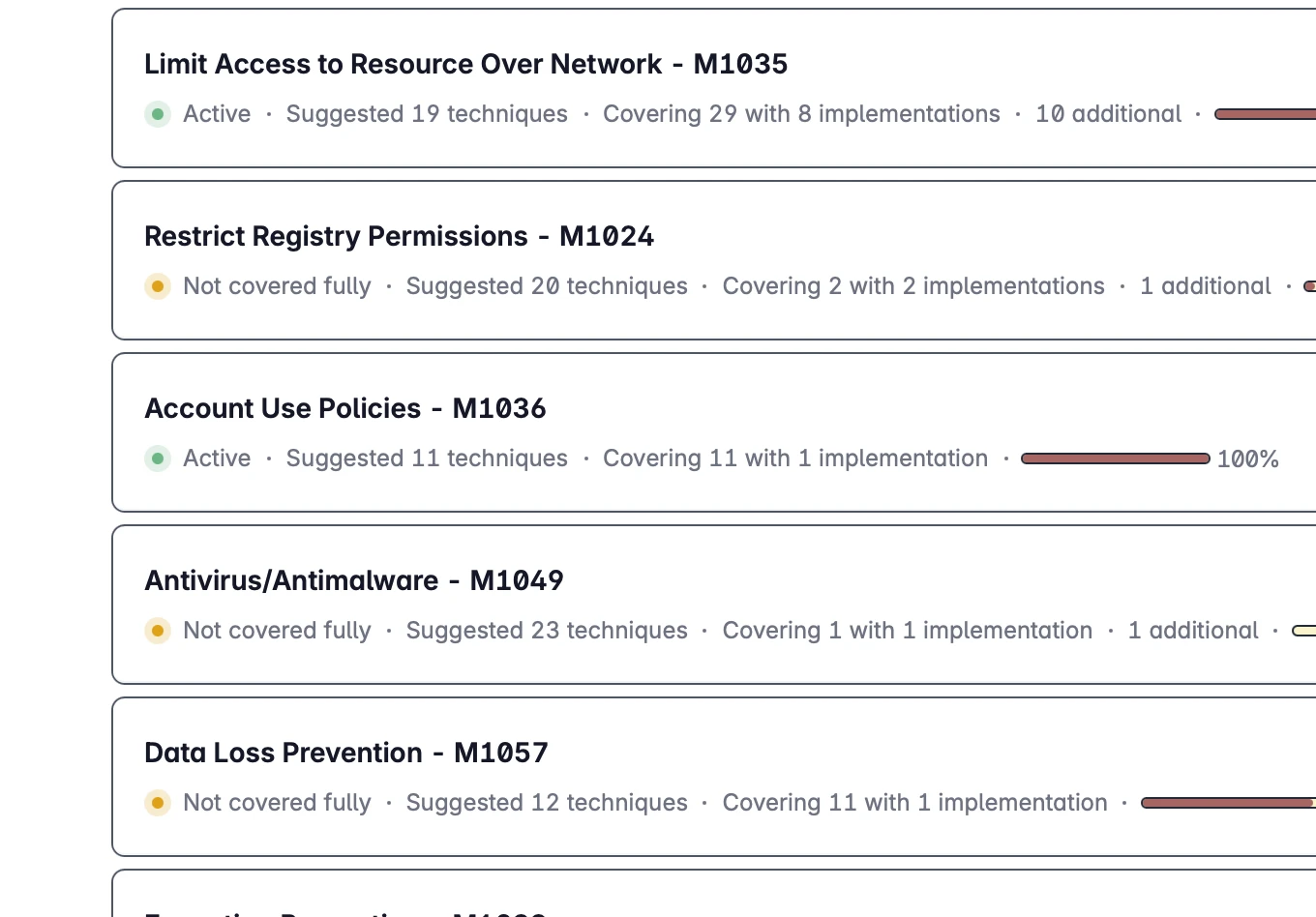
Task: Click 'Suggested 20 techniques' on M1024 card
Action: [547, 286]
